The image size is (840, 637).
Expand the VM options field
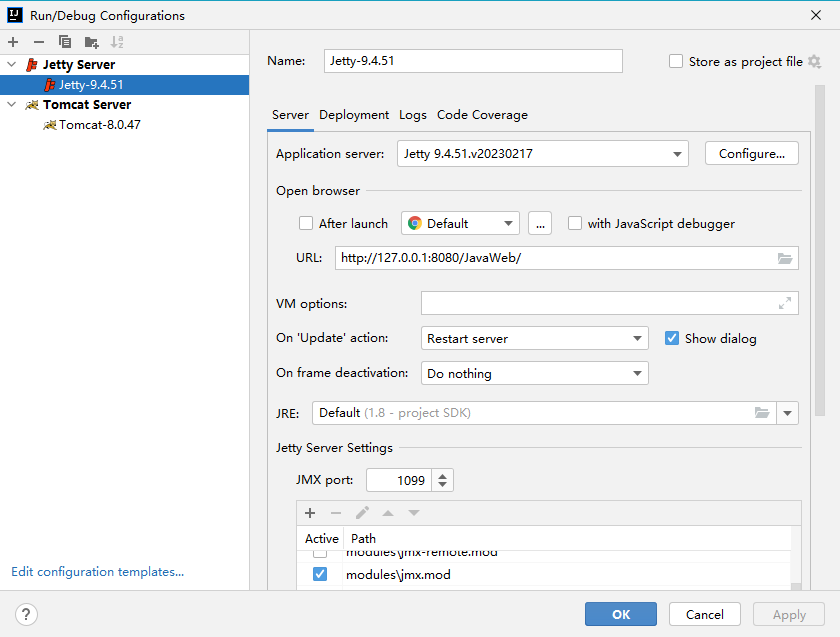click(785, 303)
